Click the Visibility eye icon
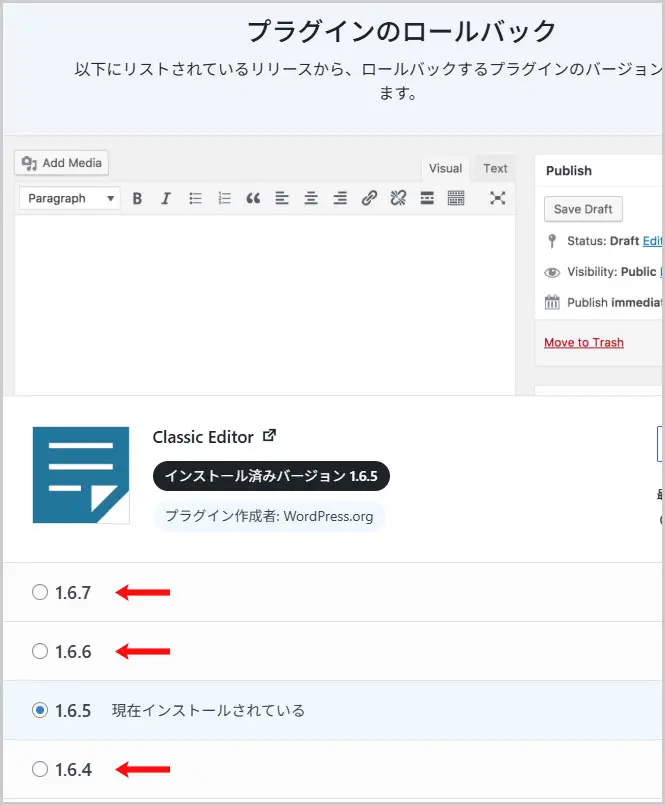The image size is (665, 805). 552,272
